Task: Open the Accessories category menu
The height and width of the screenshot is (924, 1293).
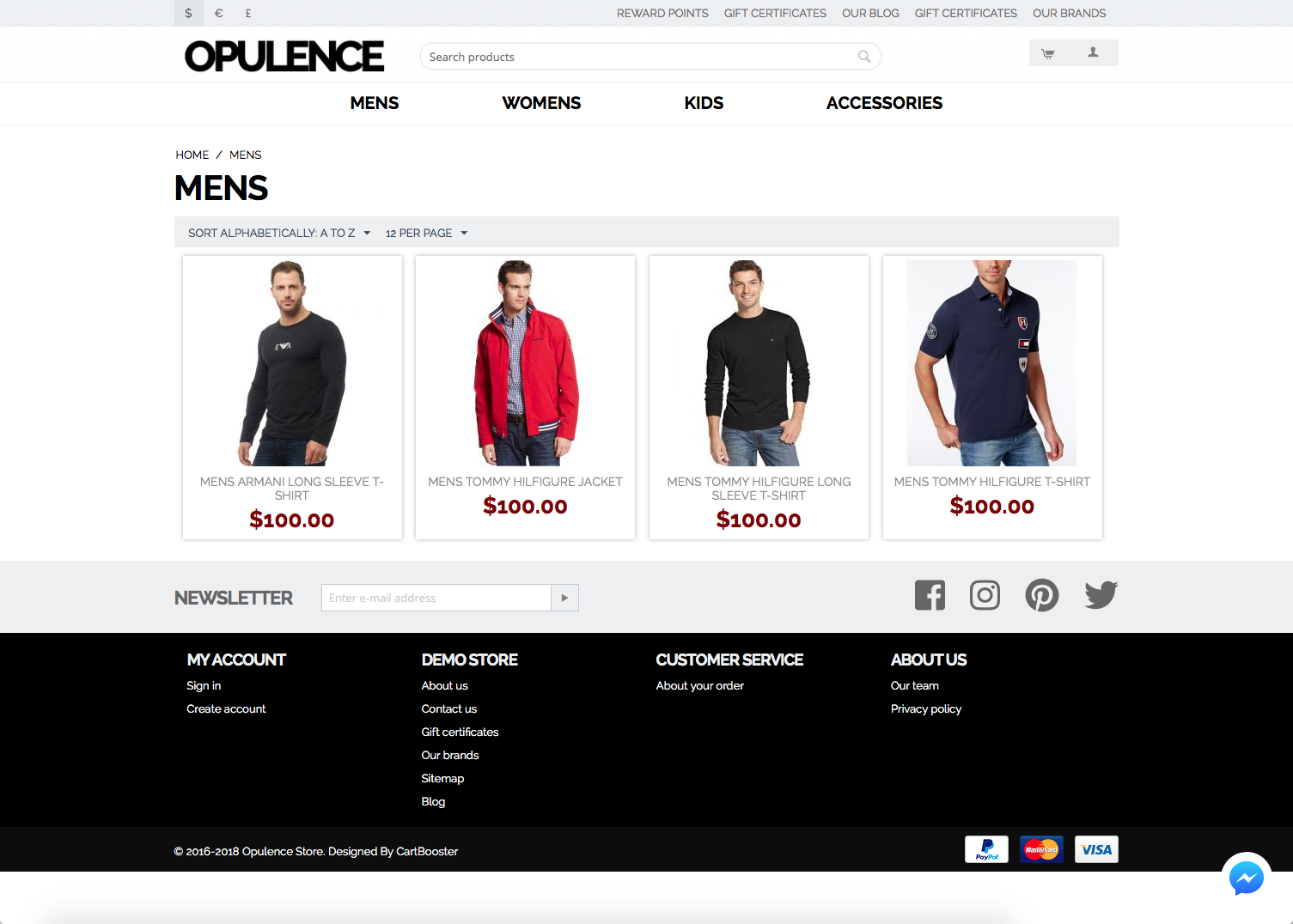Action: pos(884,103)
